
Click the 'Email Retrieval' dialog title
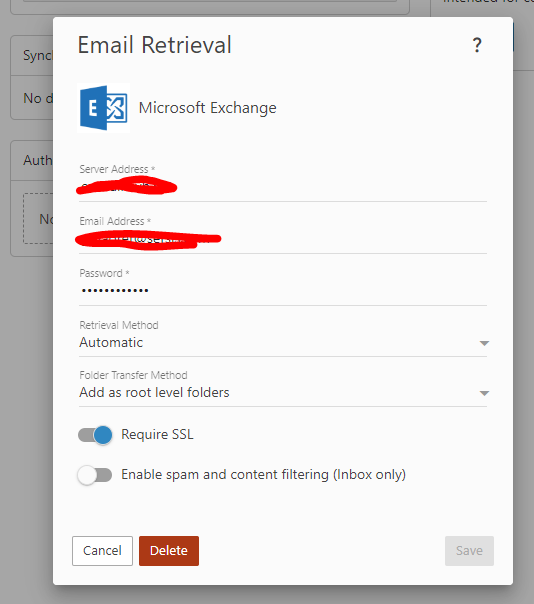coord(154,45)
